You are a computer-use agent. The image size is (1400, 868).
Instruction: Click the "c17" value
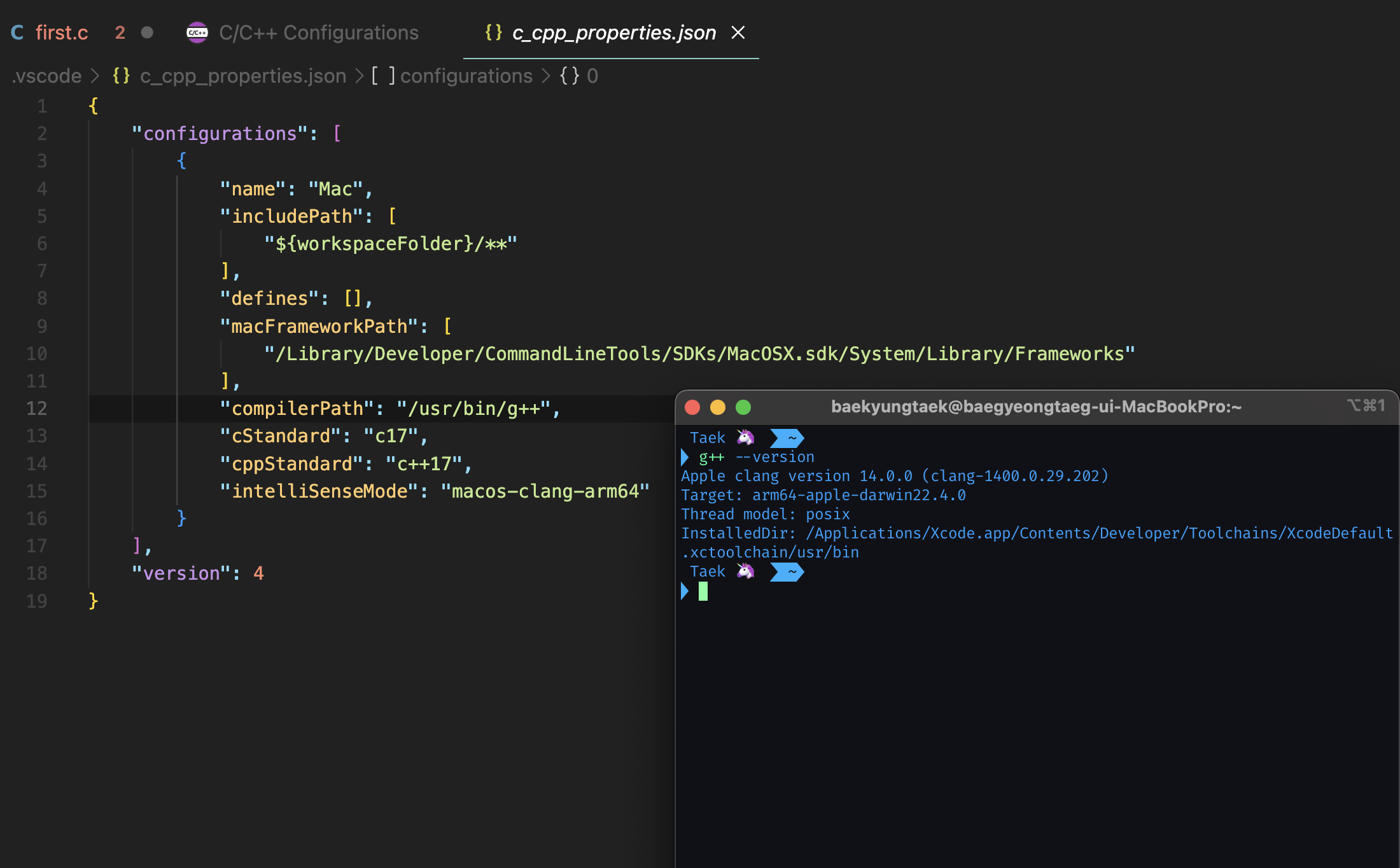[x=391, y=436]
